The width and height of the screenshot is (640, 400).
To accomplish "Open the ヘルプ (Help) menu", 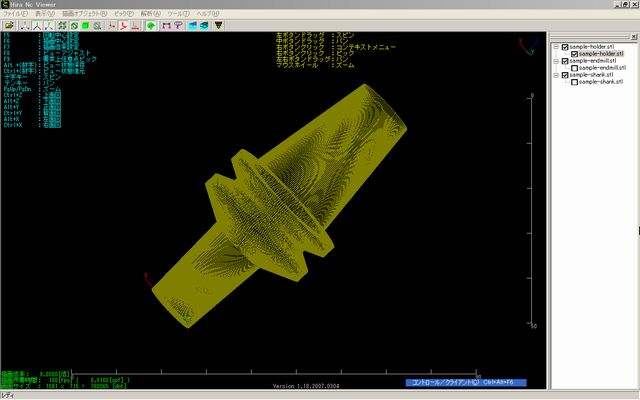I will point(207,13).
